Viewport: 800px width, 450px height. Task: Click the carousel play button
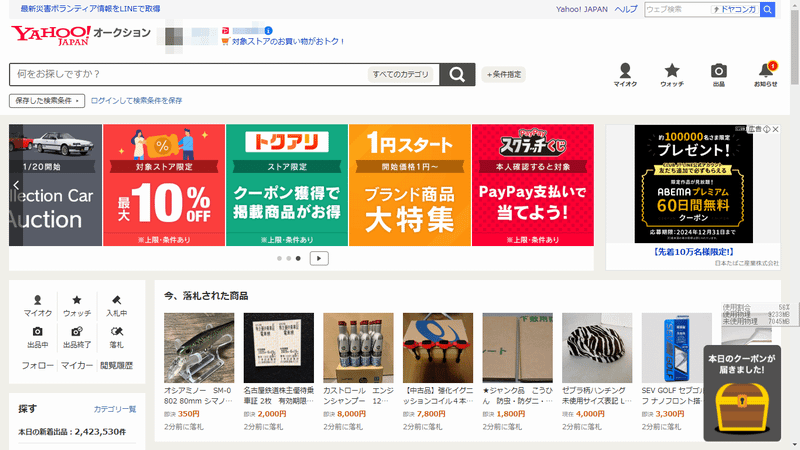pos(319,258)
